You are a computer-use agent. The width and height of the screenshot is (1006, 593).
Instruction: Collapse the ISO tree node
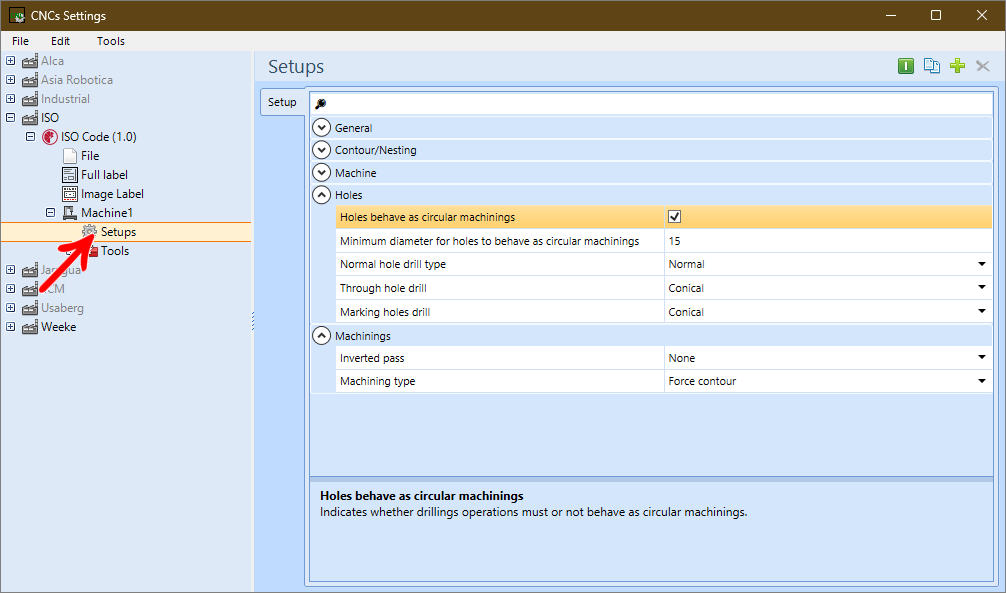[10, 118]
